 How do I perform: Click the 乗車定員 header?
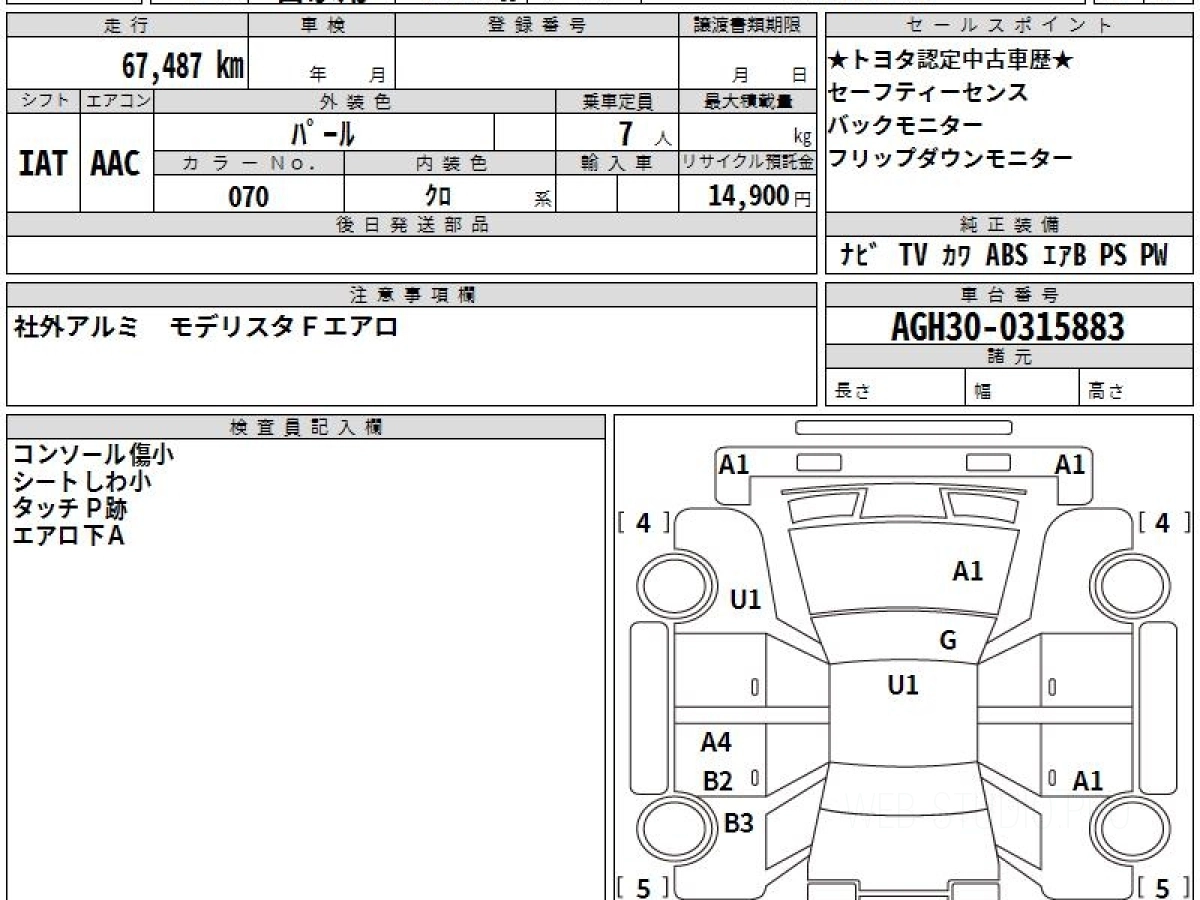[617, 101]
